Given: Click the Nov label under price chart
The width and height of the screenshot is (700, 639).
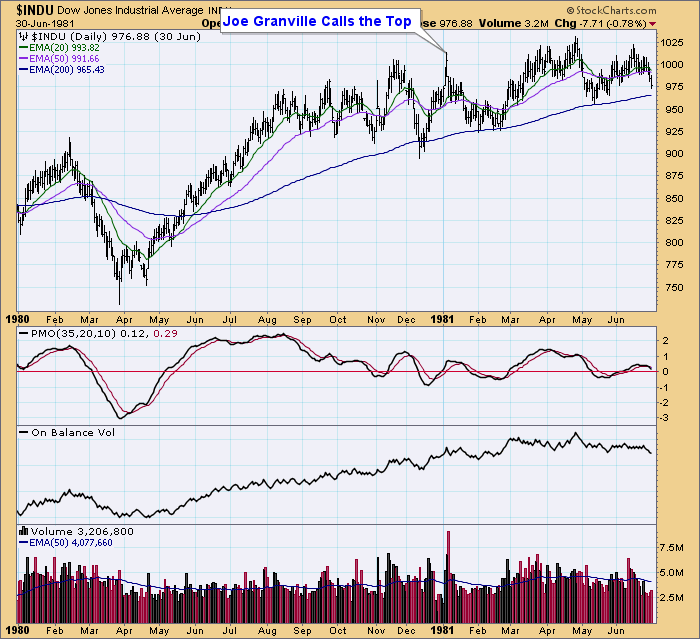Looking at the screenshot, I should (376, 320).
